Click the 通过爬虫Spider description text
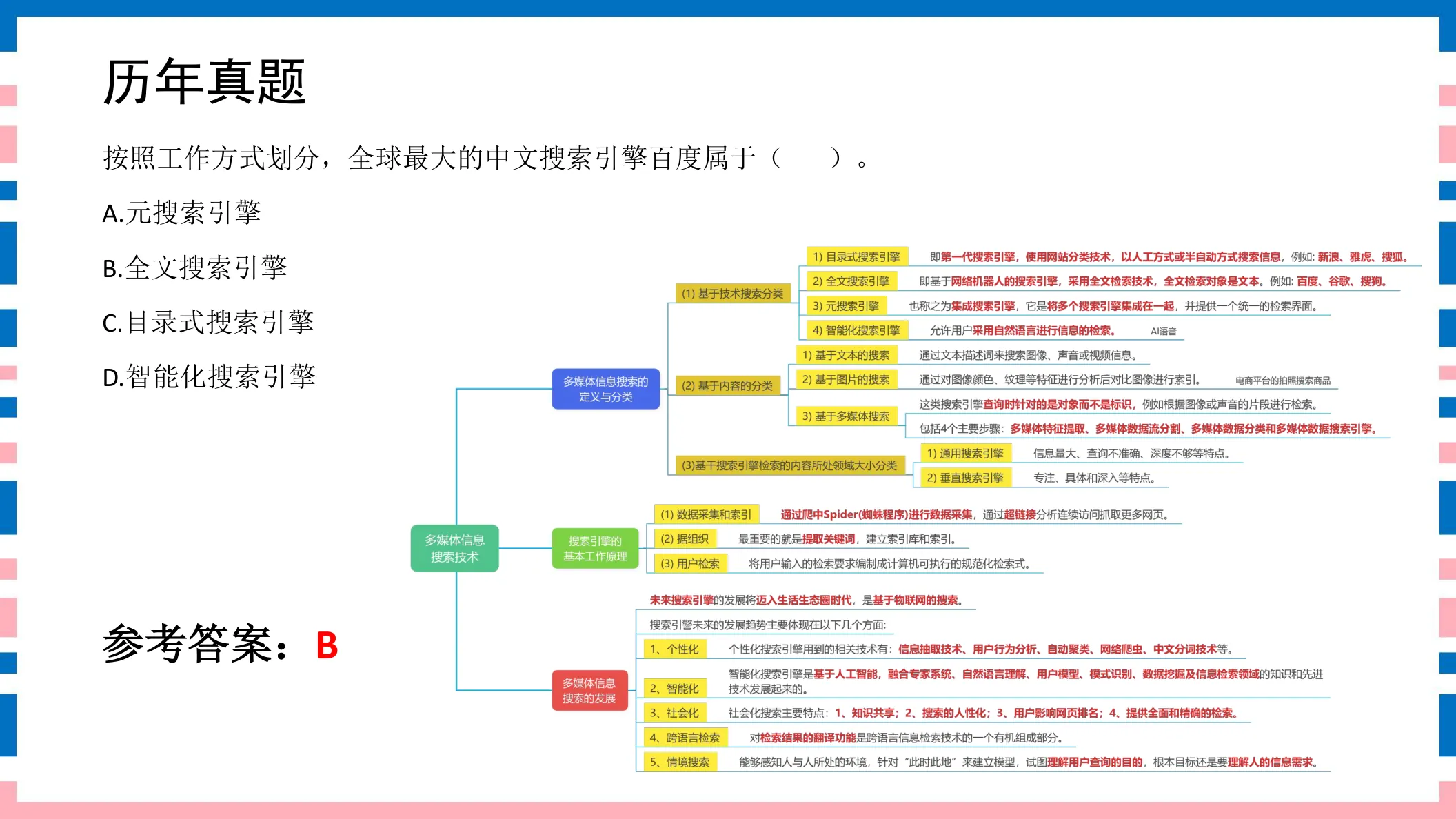1456x819 pixels. (x=974, y=514)
